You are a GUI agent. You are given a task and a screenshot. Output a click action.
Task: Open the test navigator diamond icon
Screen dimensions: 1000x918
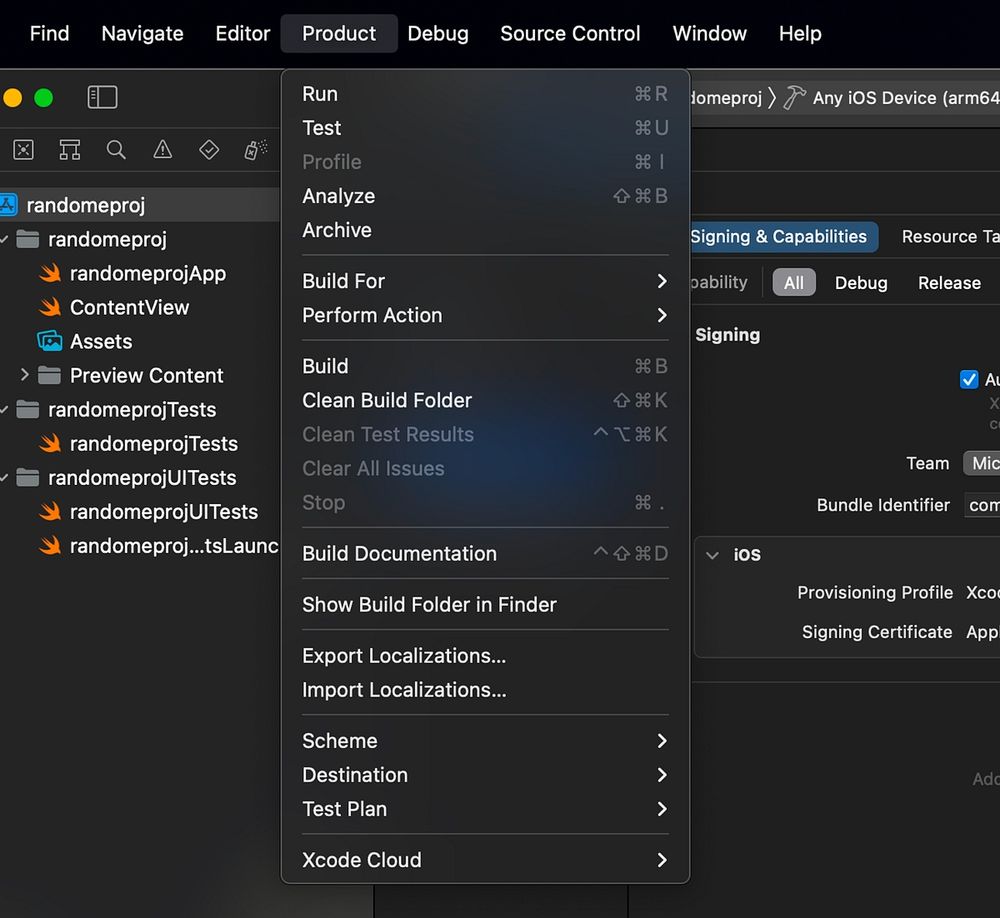click(209, 150)
